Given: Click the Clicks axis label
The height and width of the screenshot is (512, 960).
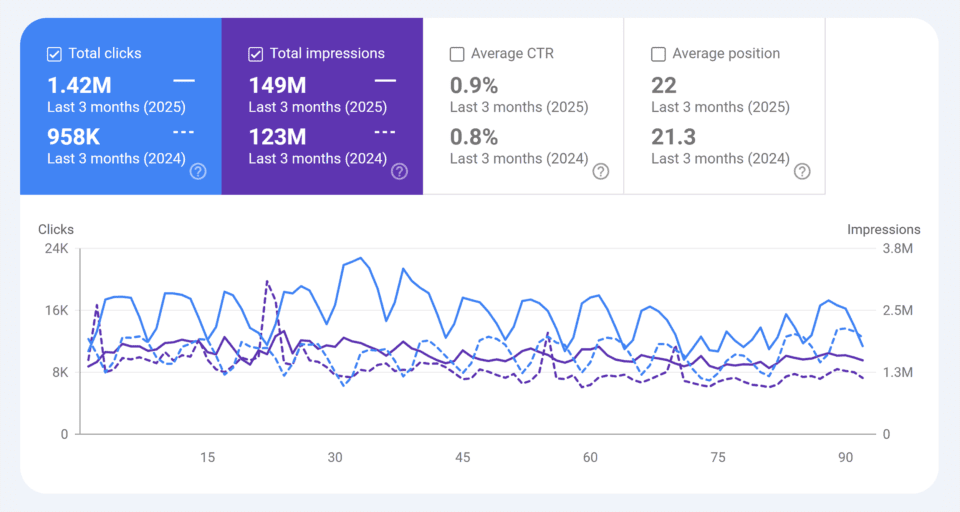Looking at the screenshot, I should click(56, 229).
